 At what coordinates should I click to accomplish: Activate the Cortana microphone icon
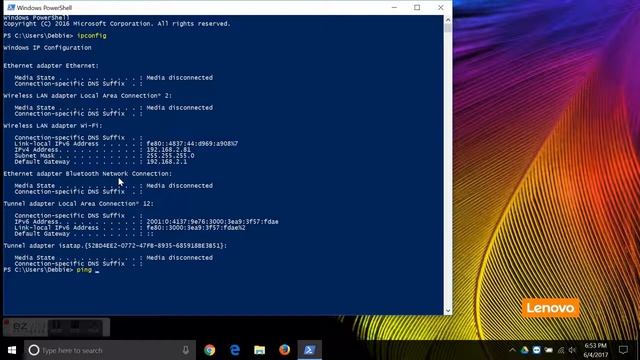186,350
